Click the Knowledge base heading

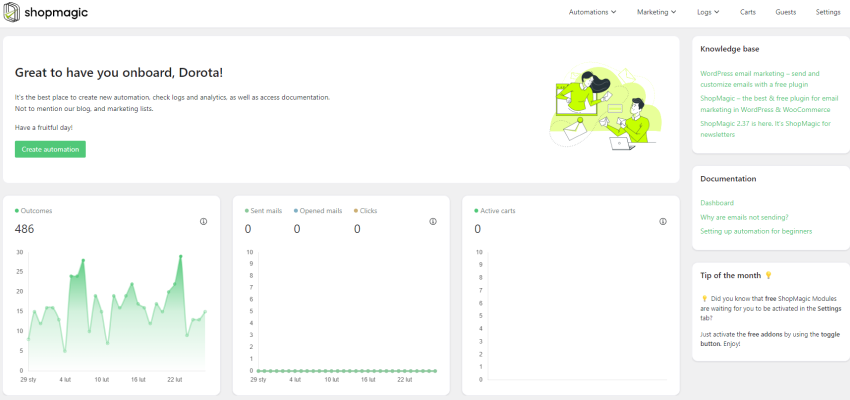730,49
